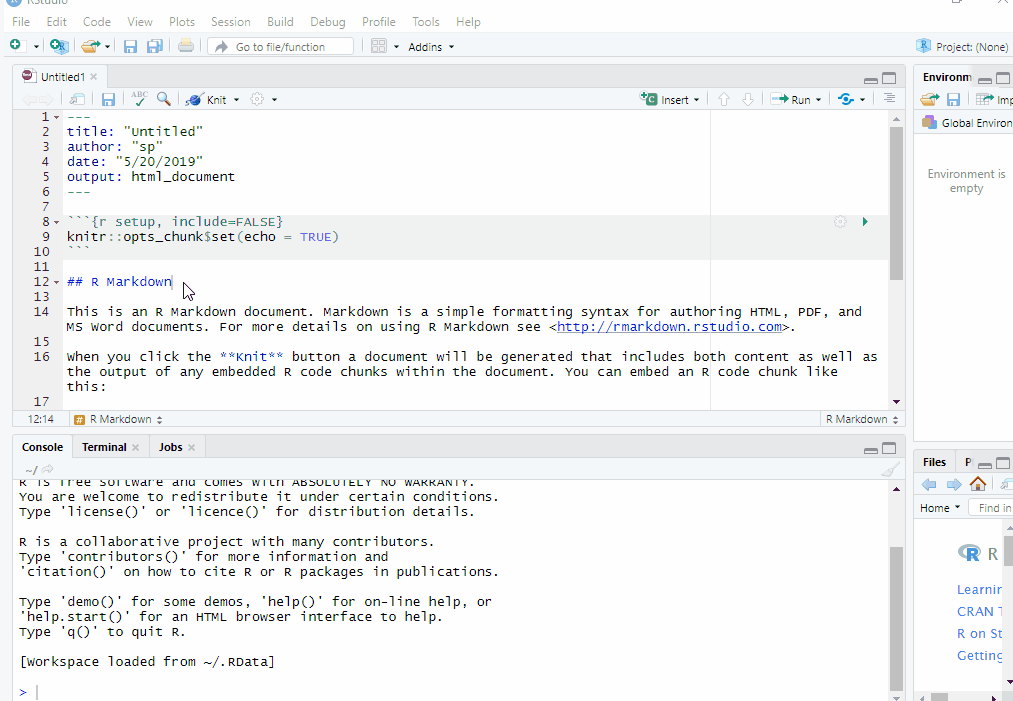The width and height of the screenshot is (1013, 701).
Task: Follow the rmarkdown.rstudio.com link
Action: pyautogui.click(x=669, y=327)
